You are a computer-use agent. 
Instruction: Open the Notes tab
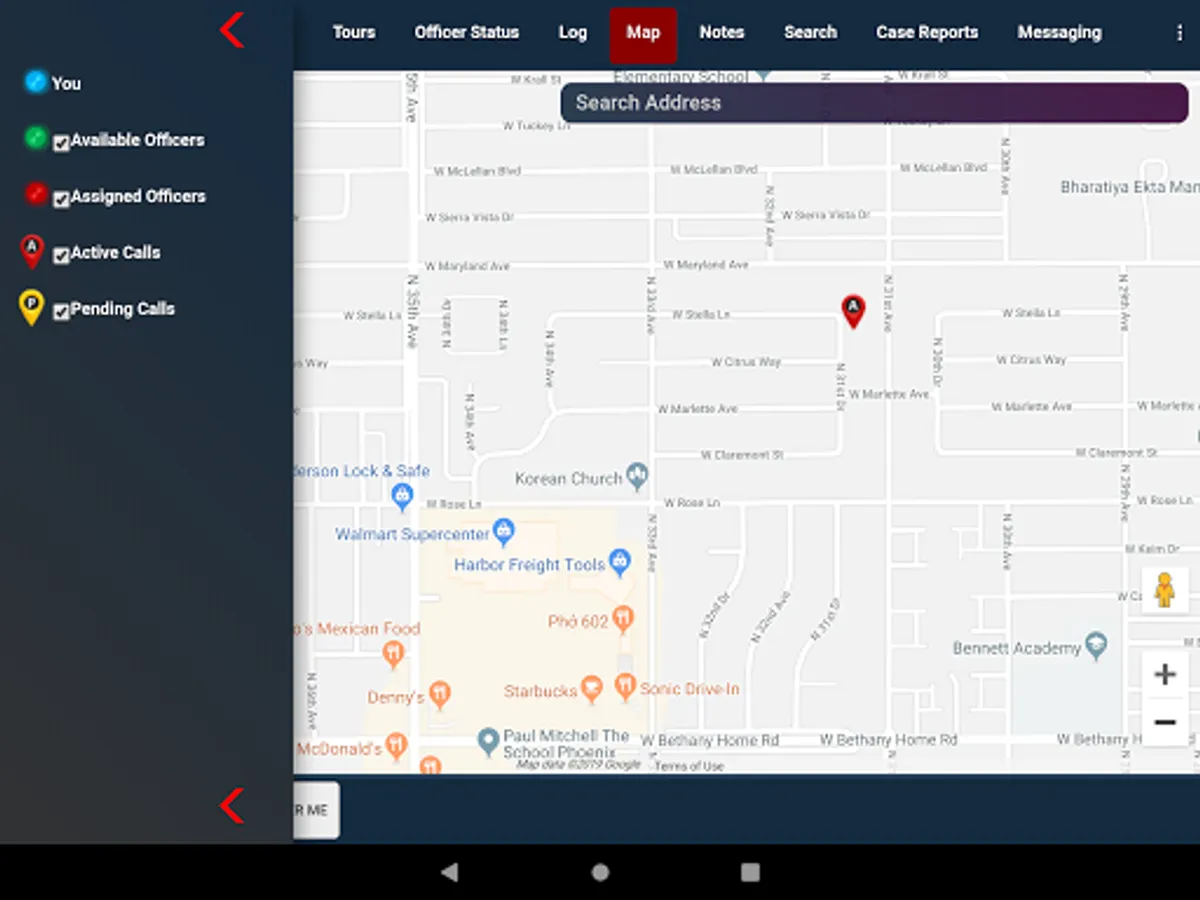[722, 32]
